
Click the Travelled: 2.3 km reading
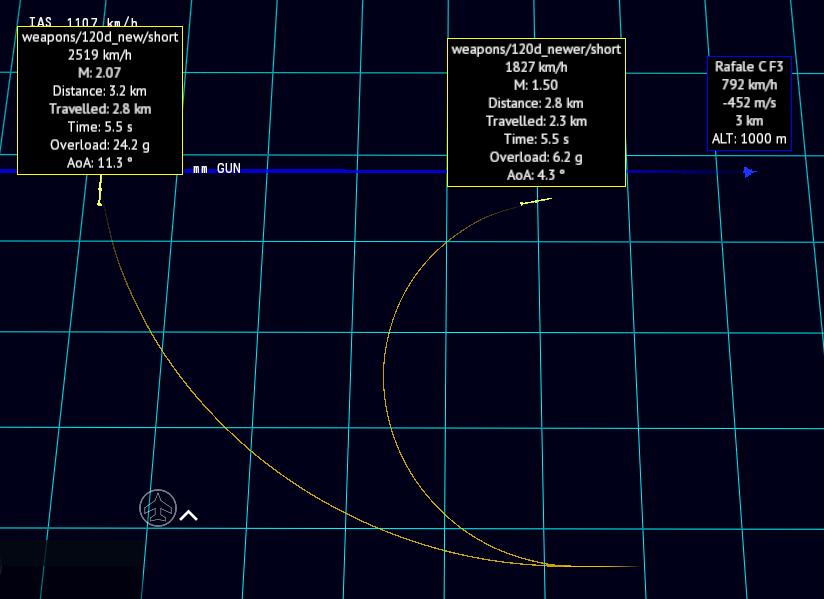point(536,121)
